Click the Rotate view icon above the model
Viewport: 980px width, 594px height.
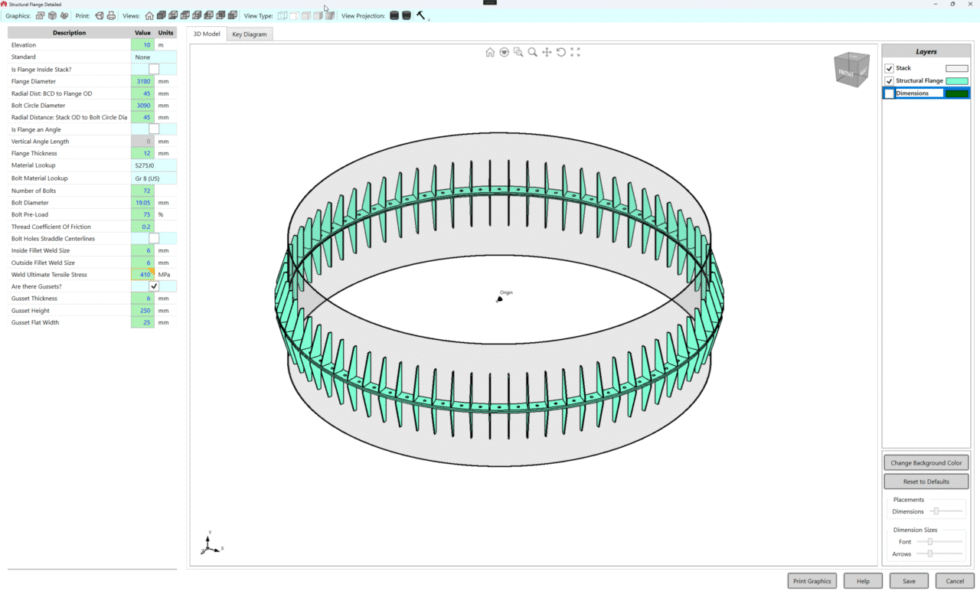[x=562, y=52]
